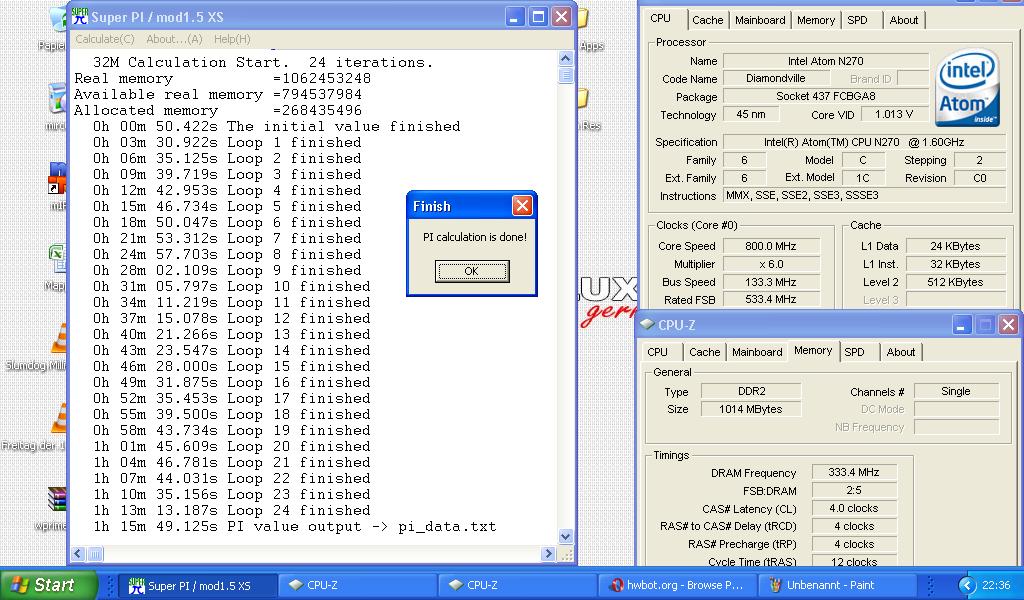
Task: Switch to first CPU-Z taskbar button
Action: (357, 586)
